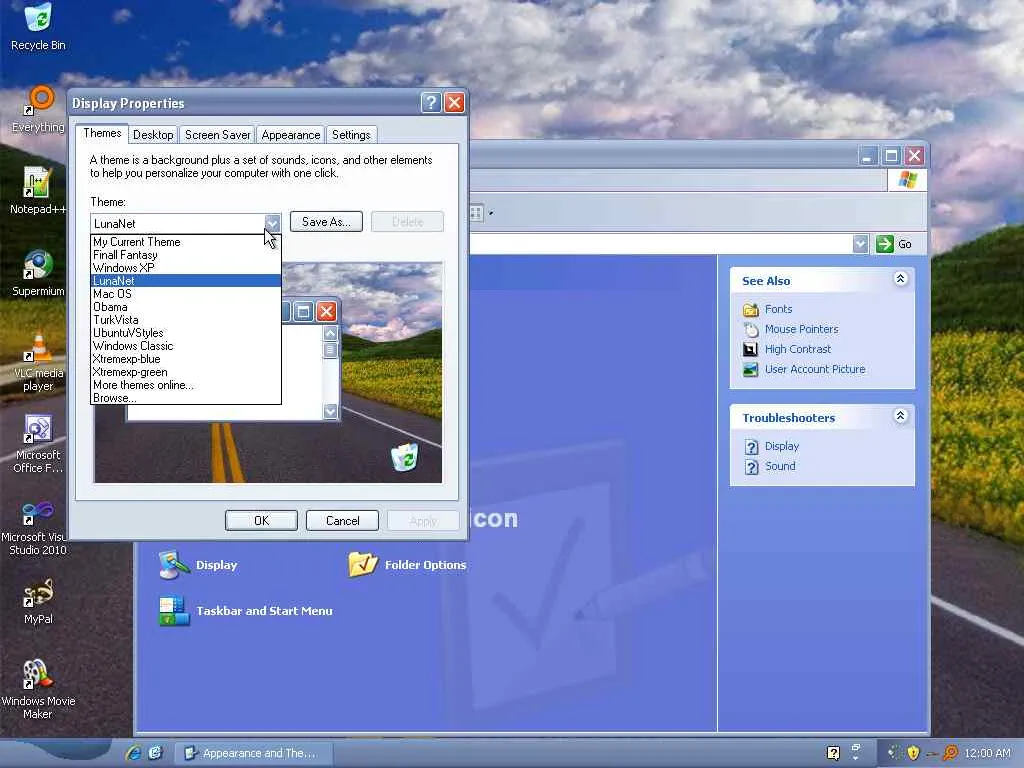Click the Save As... button
Image resolution: width=1024 pixels, height=768 pixels.
(x=326, y=221)
